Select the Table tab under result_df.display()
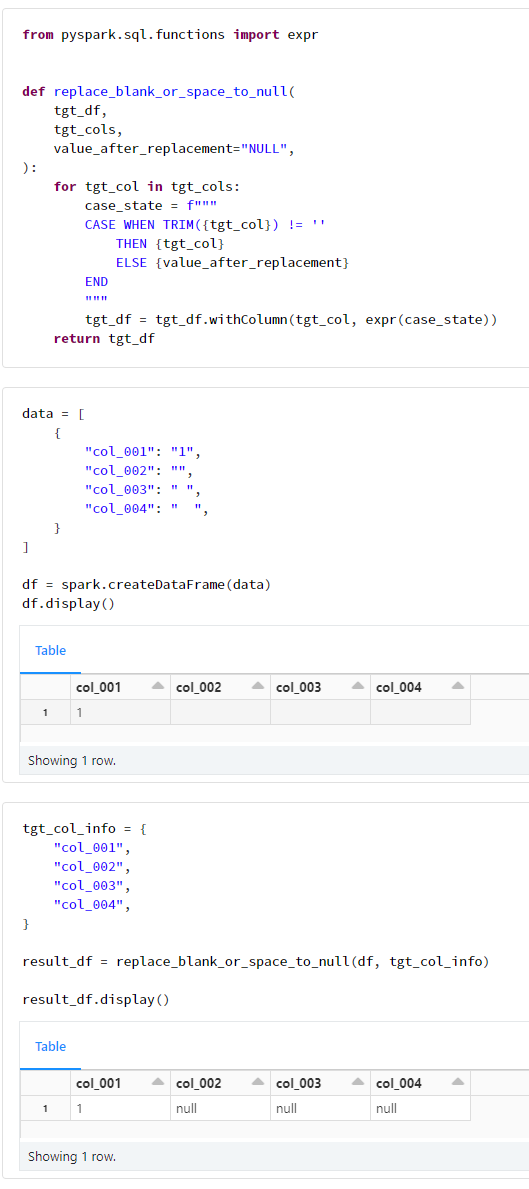529x1189 pixels. (x=50, y=1046)
